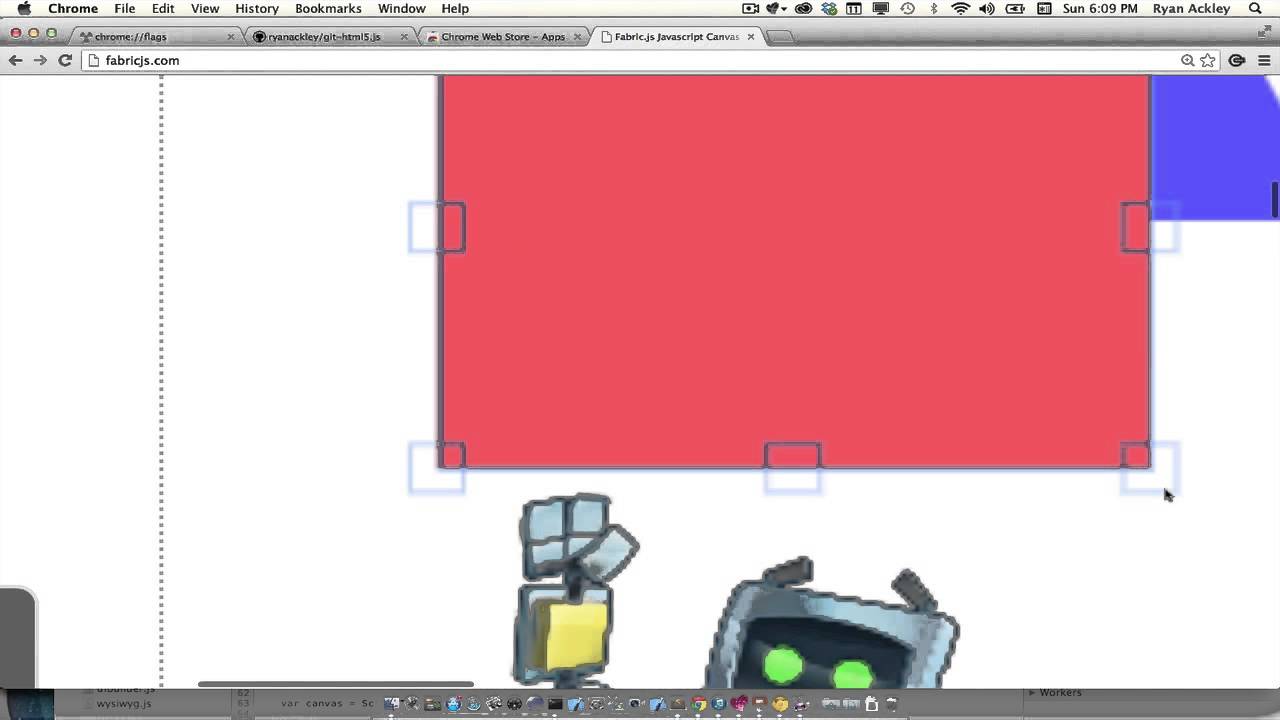1280x720 pixels.
Task: Click the date and time Sun 6:09 PM
Action: pos(1100,8)
